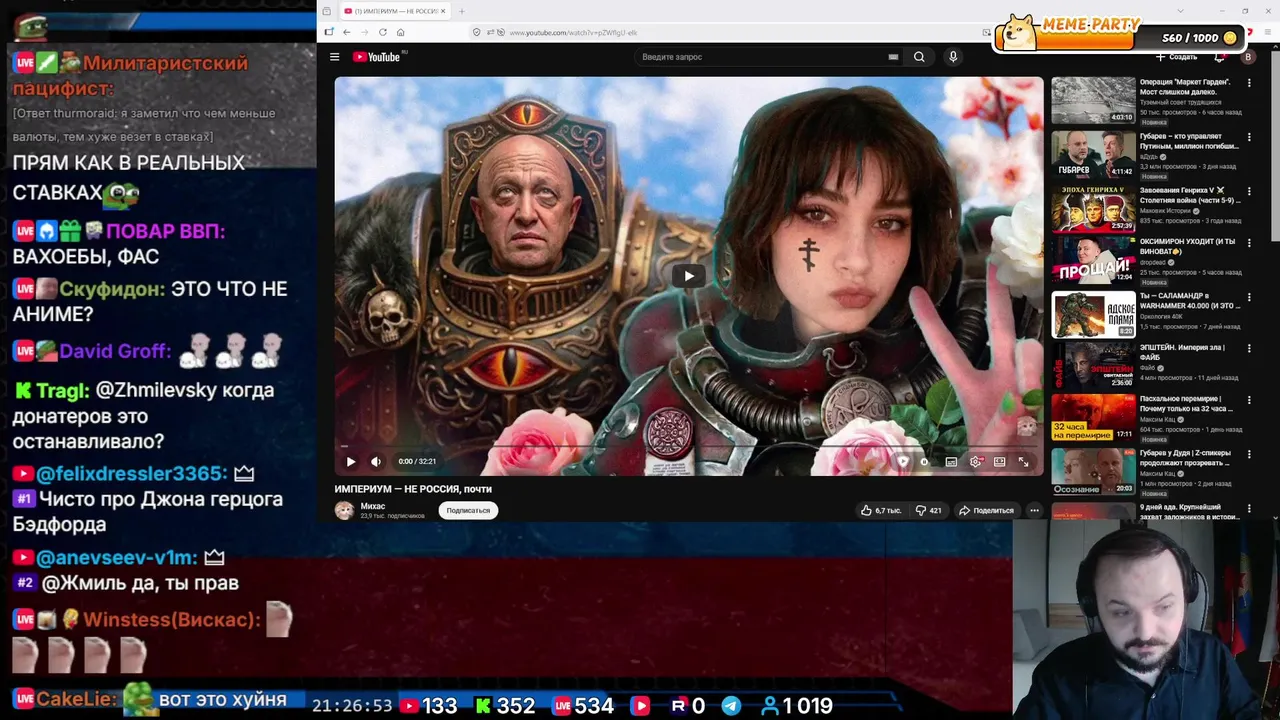
Task: Open options for Завоевания Генриха V video
Action: [1249, 191]
